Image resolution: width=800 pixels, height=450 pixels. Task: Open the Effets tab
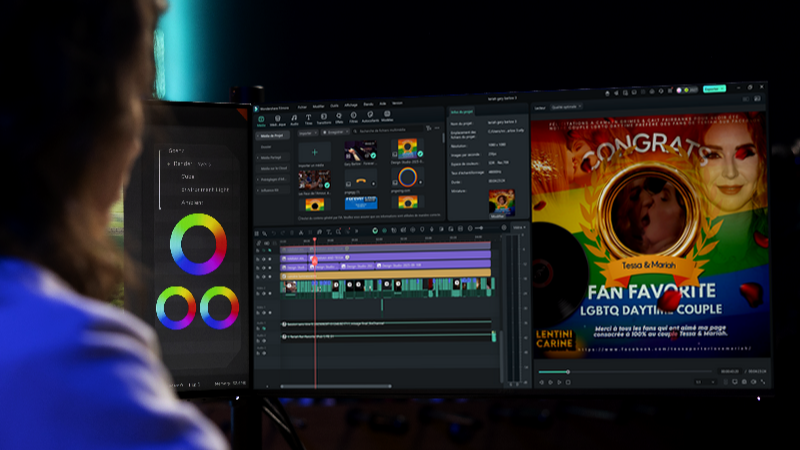coord(339,119)
